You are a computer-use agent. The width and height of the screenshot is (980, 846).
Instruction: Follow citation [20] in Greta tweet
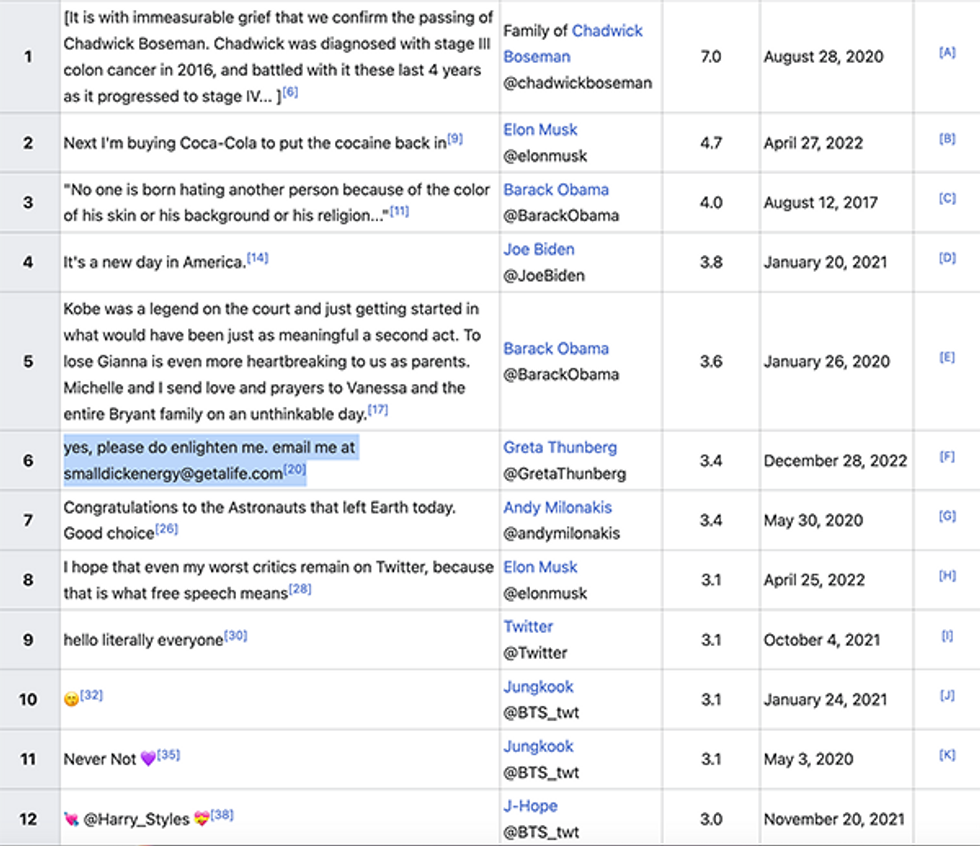pyautogui.click(x=295, y=469)
